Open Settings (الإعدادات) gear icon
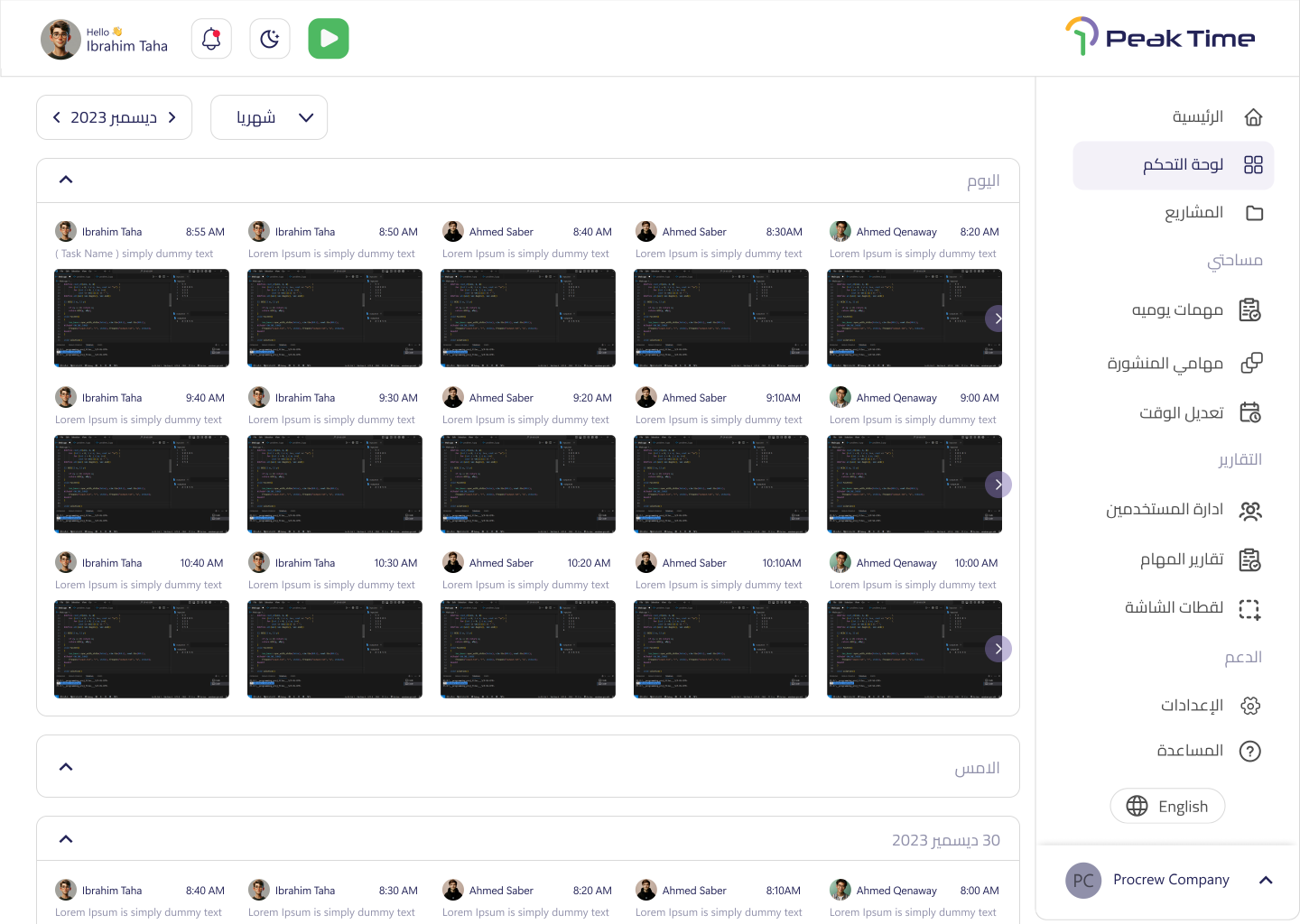The width and height of the screenshot is (1300, 924). (x=1250, y=706)
